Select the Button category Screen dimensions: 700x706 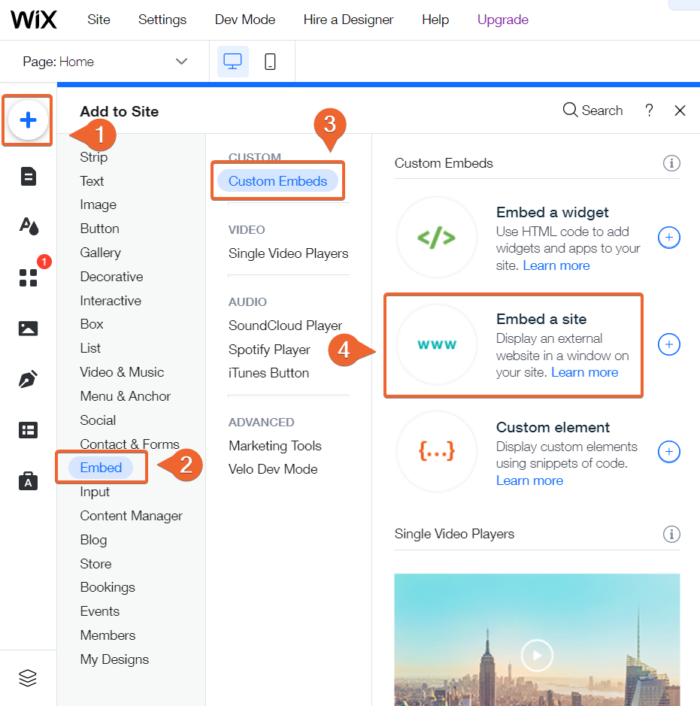(99, 229)
